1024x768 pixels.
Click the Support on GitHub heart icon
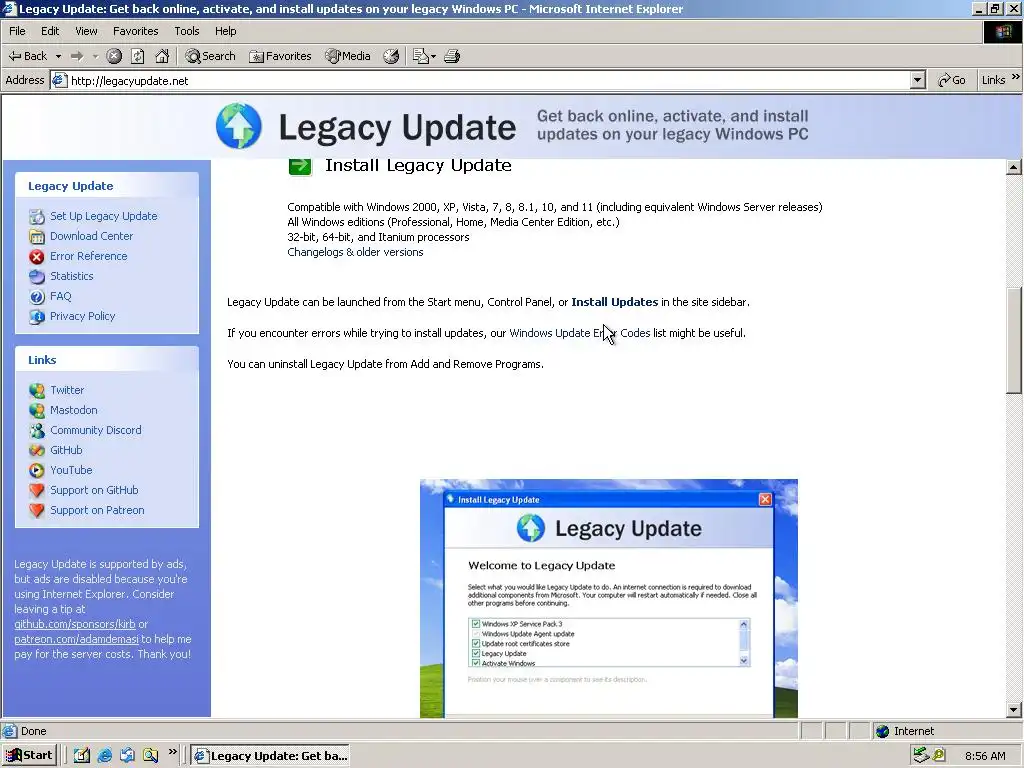point(37,490)
